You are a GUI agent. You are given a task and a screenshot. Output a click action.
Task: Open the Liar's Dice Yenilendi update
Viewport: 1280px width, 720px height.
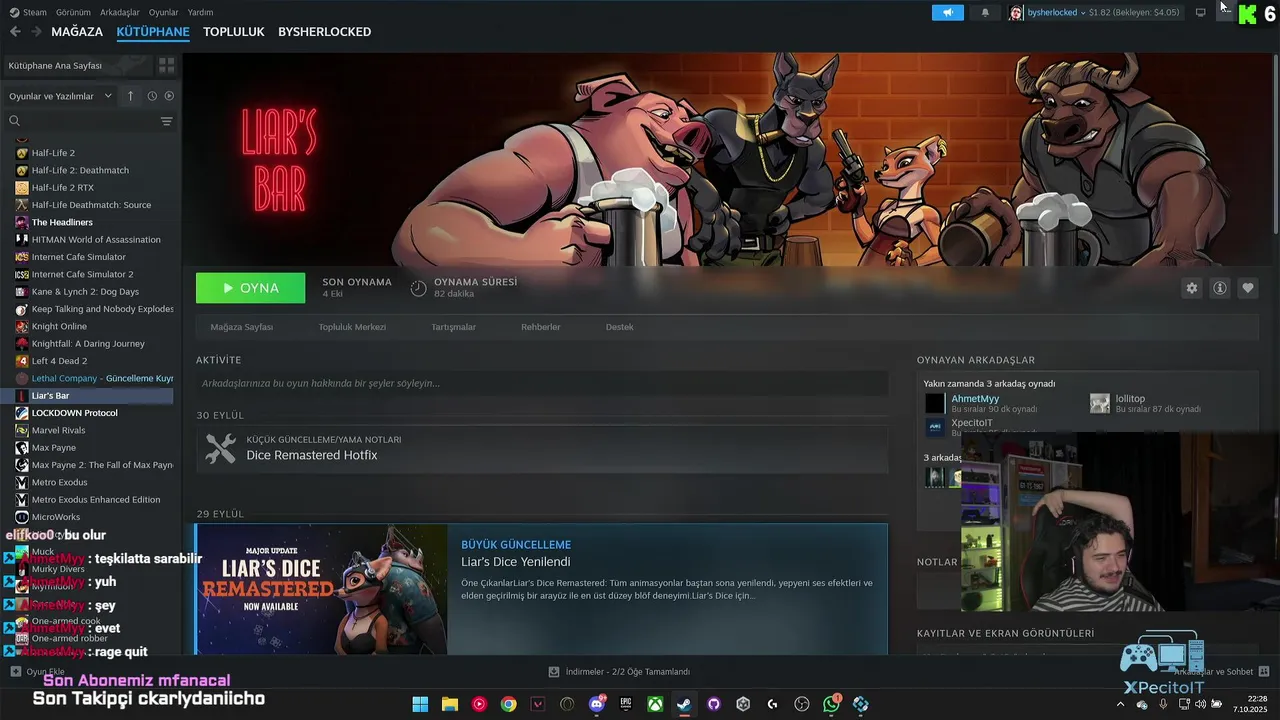tap(516, 562)
